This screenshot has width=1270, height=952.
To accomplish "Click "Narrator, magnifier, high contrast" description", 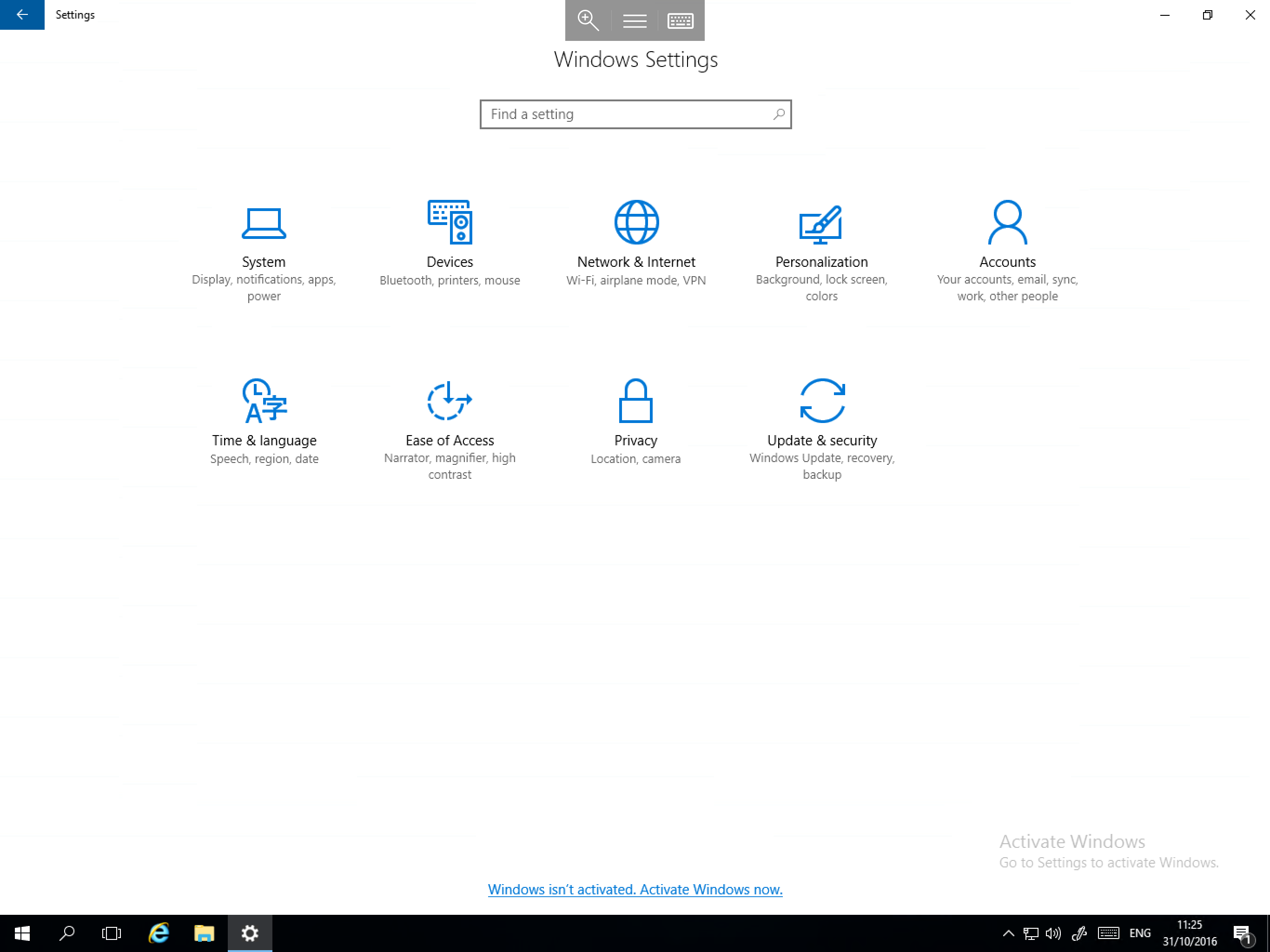I will click(450, 466).
